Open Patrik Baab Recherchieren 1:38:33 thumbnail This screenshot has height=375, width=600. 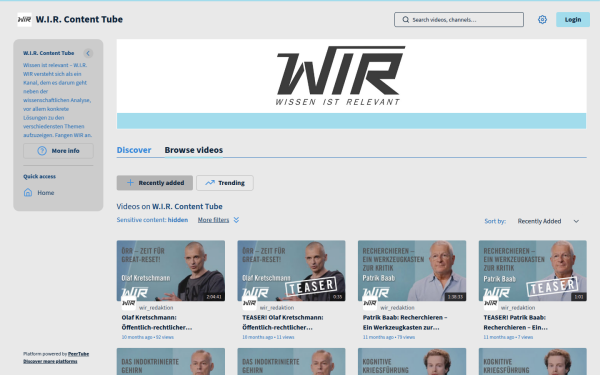coord(412,271)
